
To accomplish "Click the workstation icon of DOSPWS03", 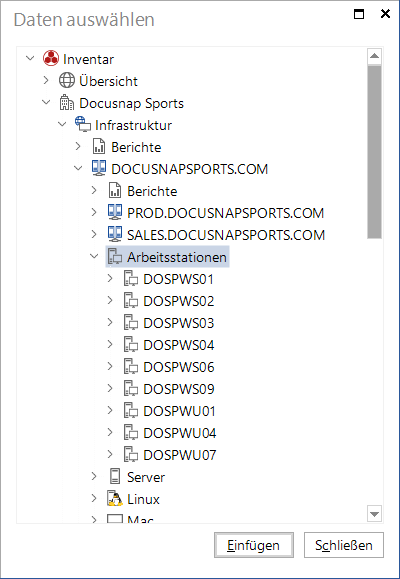I will point(131,322).
